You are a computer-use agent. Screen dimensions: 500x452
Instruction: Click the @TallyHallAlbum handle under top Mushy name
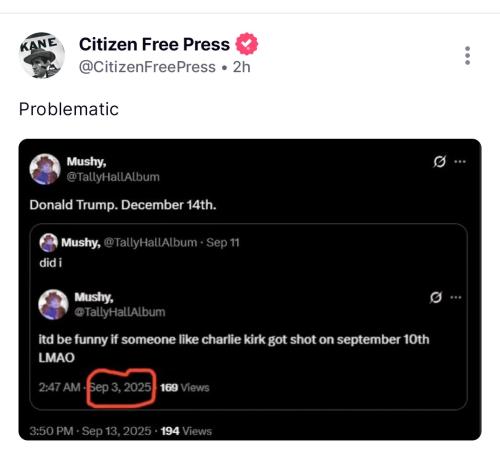[x=113, y=177]
